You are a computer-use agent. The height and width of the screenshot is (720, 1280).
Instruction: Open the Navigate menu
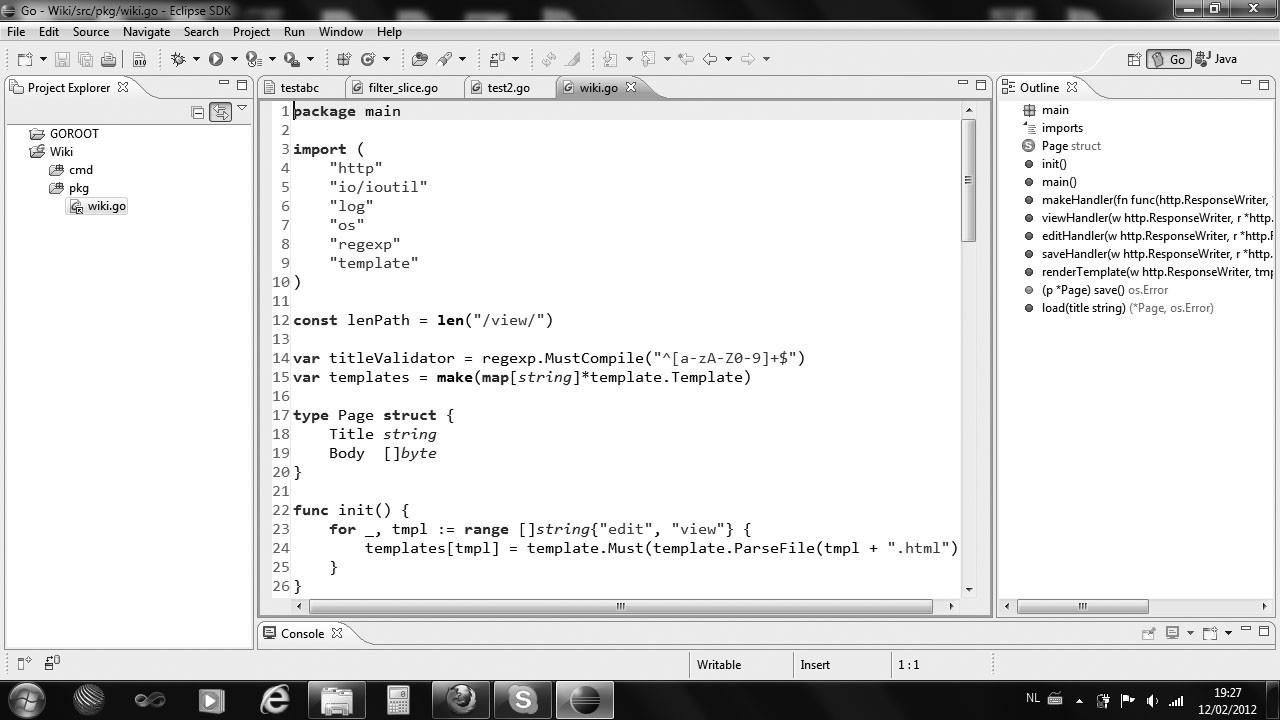146,31
